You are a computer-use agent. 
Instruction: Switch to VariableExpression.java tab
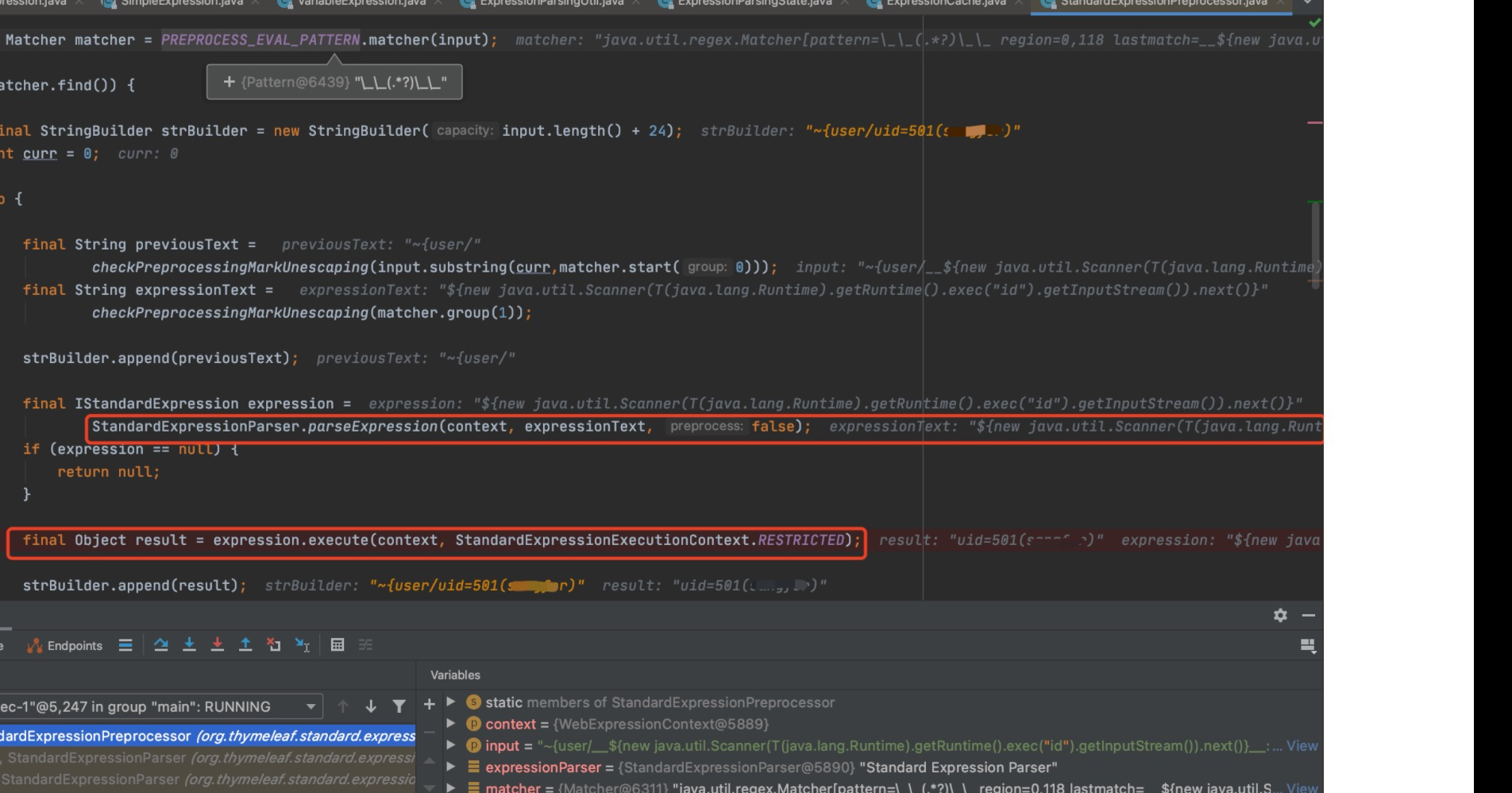[x=361, y=4]
